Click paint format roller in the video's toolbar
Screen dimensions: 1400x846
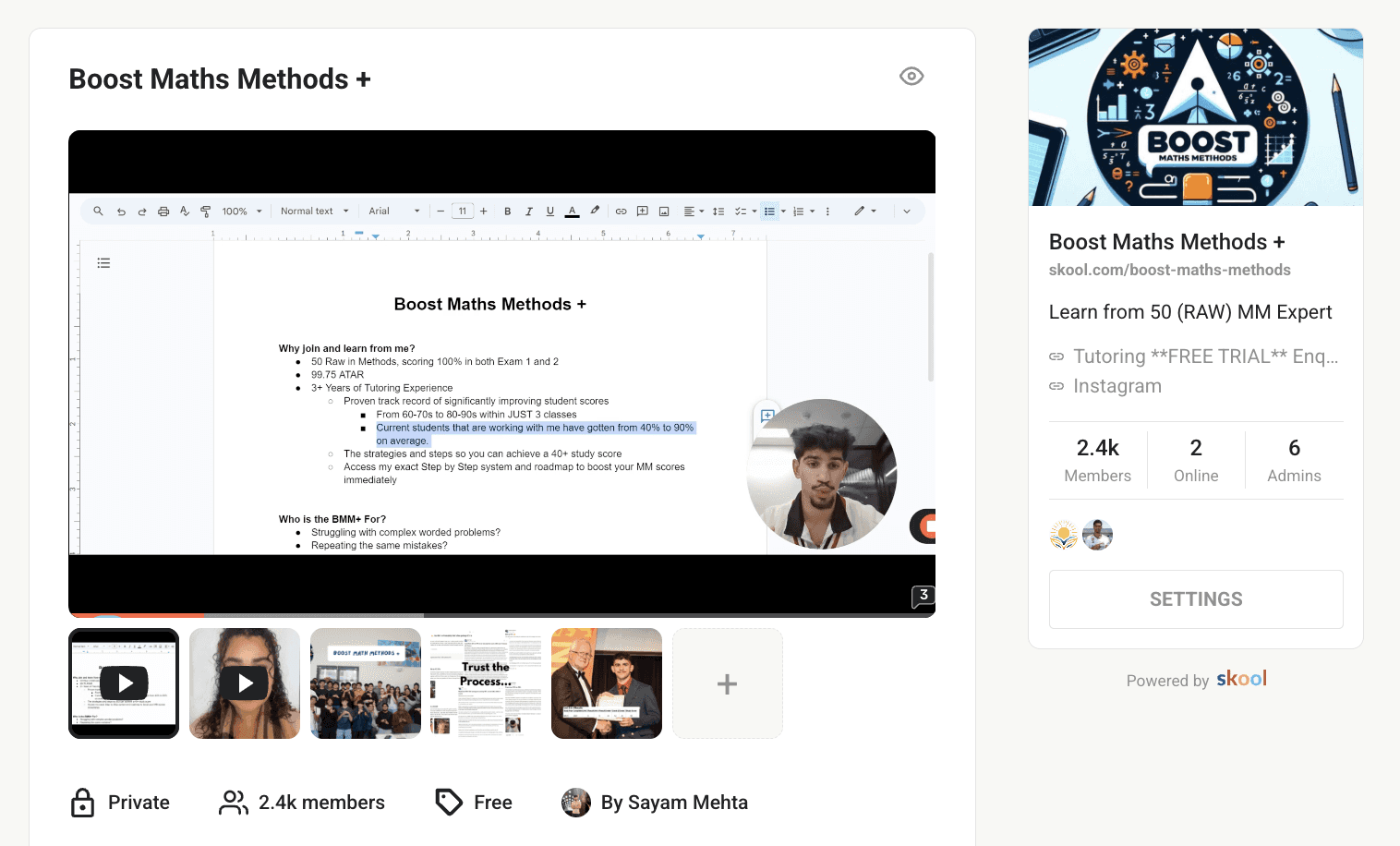[205, 211]
